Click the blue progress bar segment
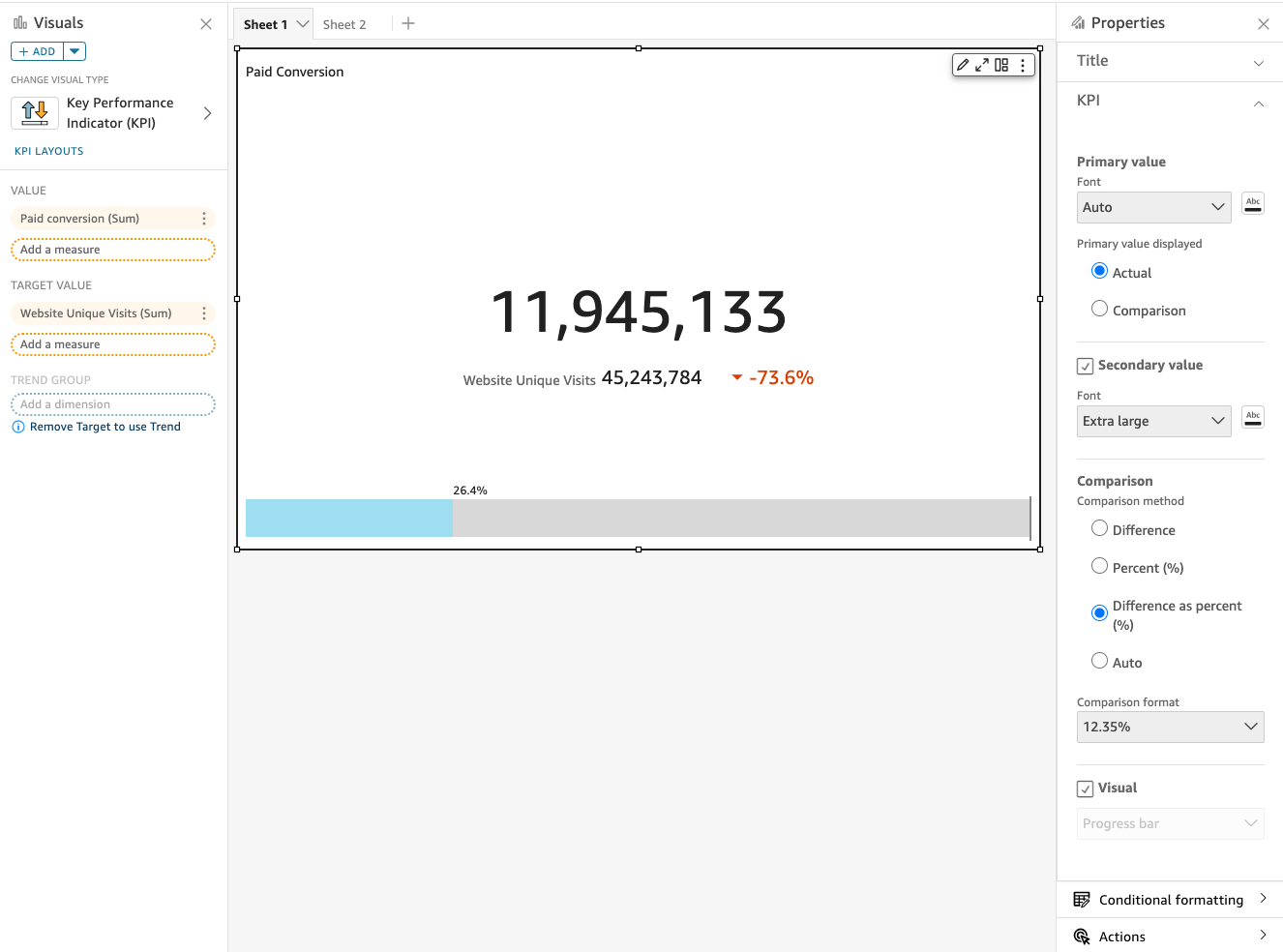This screenshot has height=952, width=1283. 348,519
